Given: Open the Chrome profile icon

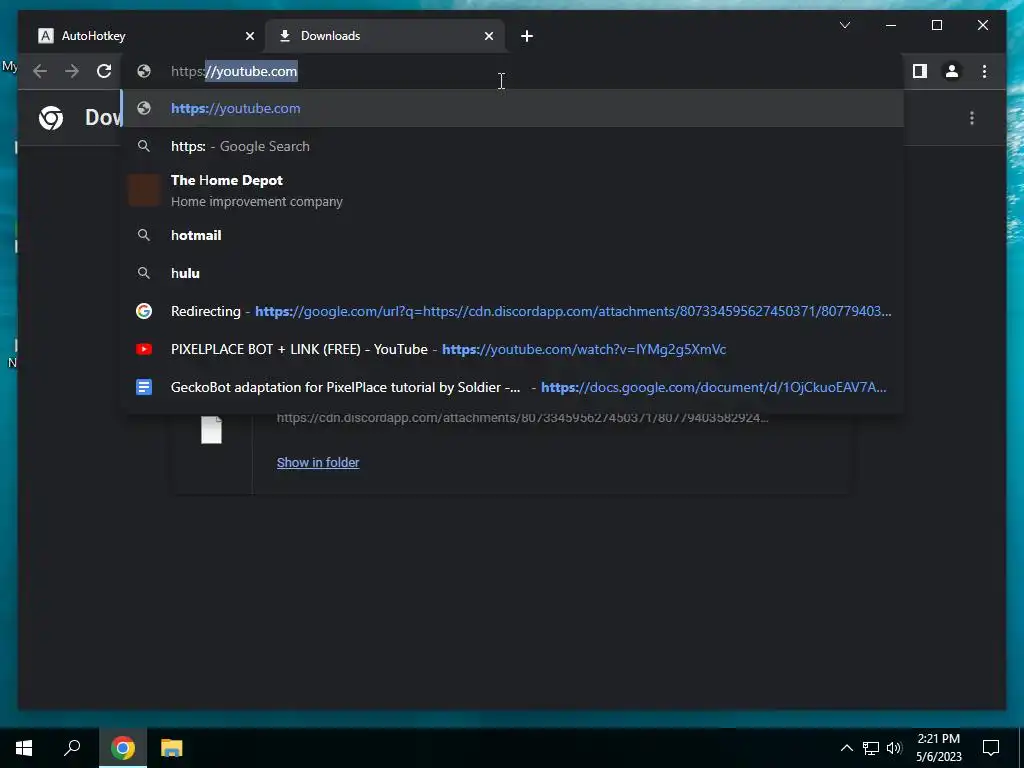Looking at the screenshot, I should [952, 71].
